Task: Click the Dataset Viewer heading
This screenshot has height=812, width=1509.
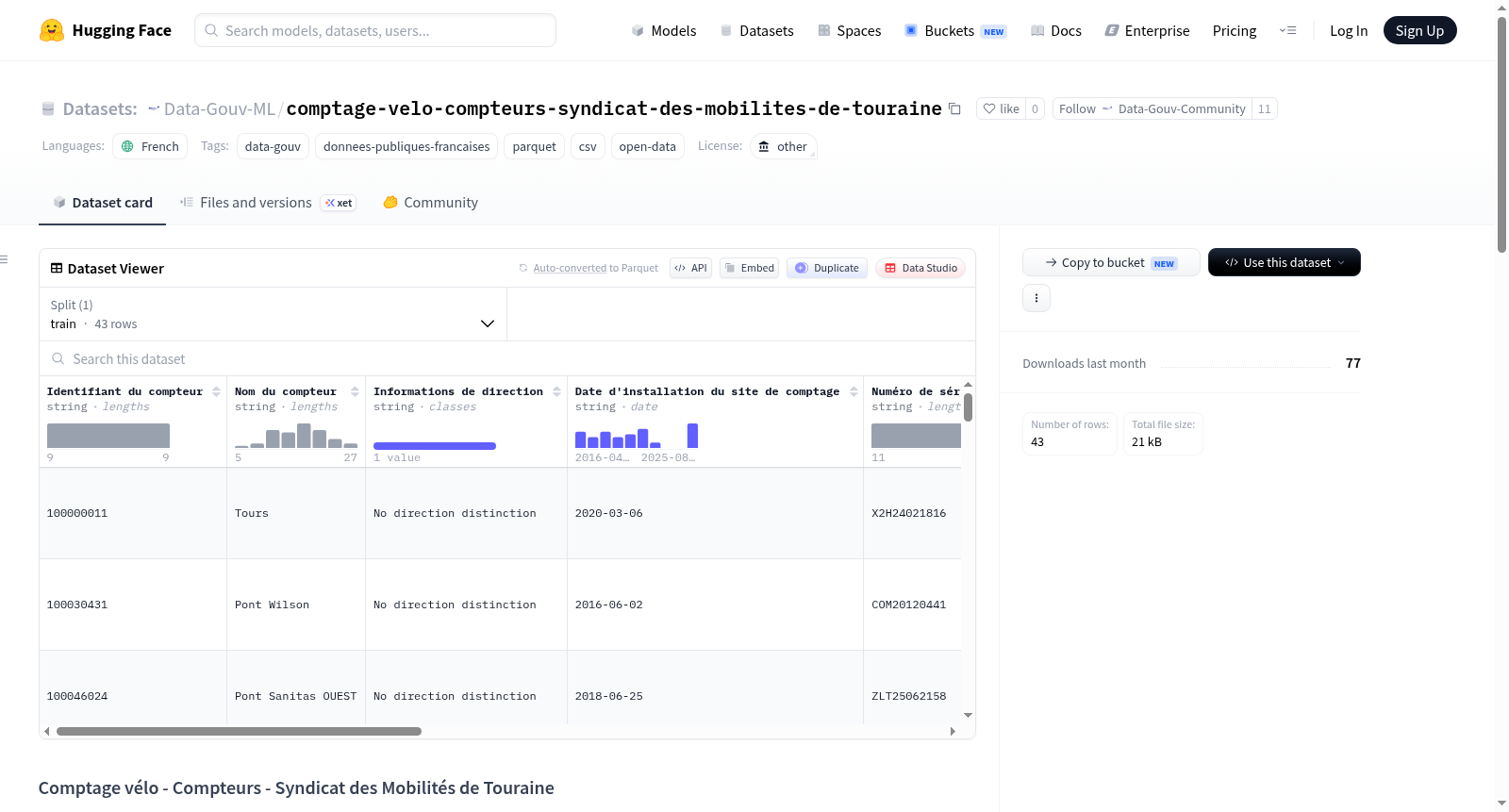Action: pos(107,269)
